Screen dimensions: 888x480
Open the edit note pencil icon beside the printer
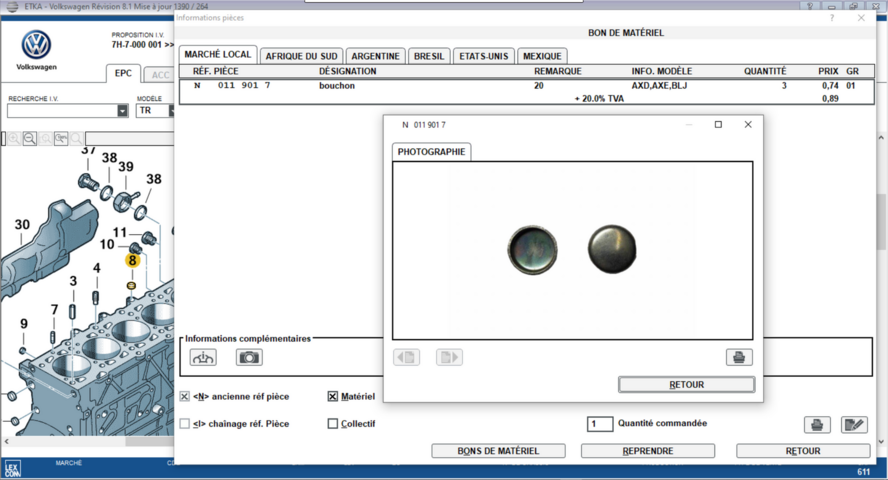pos(854,425)
